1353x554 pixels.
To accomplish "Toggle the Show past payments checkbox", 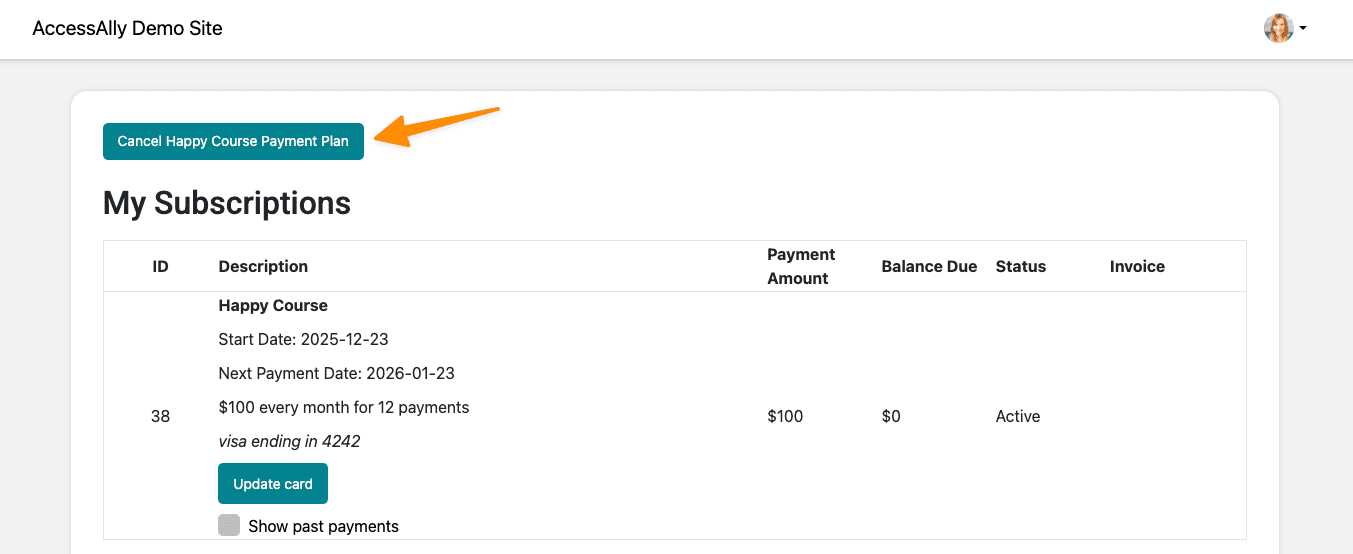I will [229, 525].
